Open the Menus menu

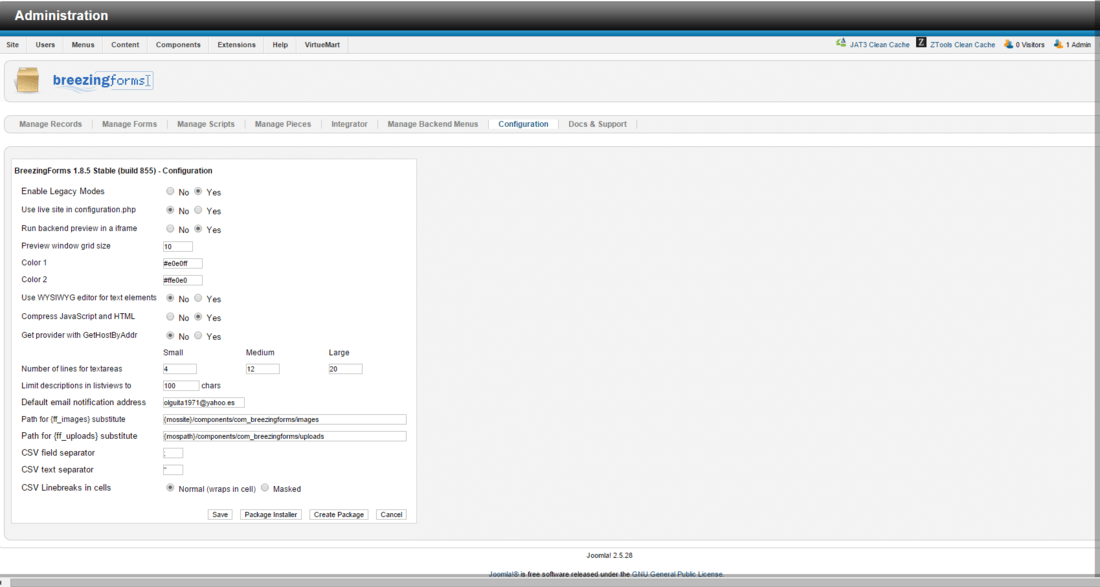[83, 45]
